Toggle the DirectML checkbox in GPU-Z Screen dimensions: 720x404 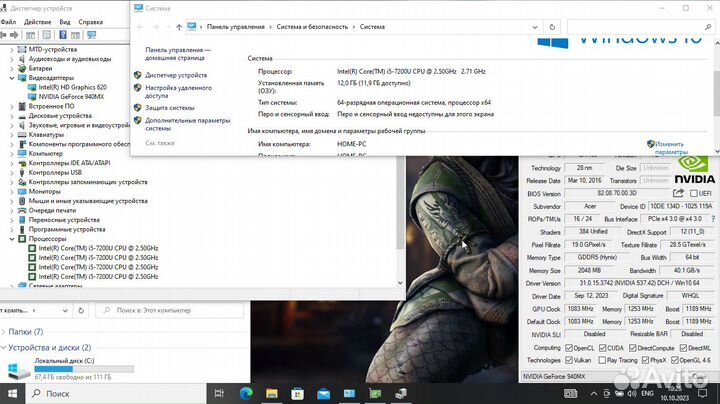pyautogui.click(x=683, y=348)
